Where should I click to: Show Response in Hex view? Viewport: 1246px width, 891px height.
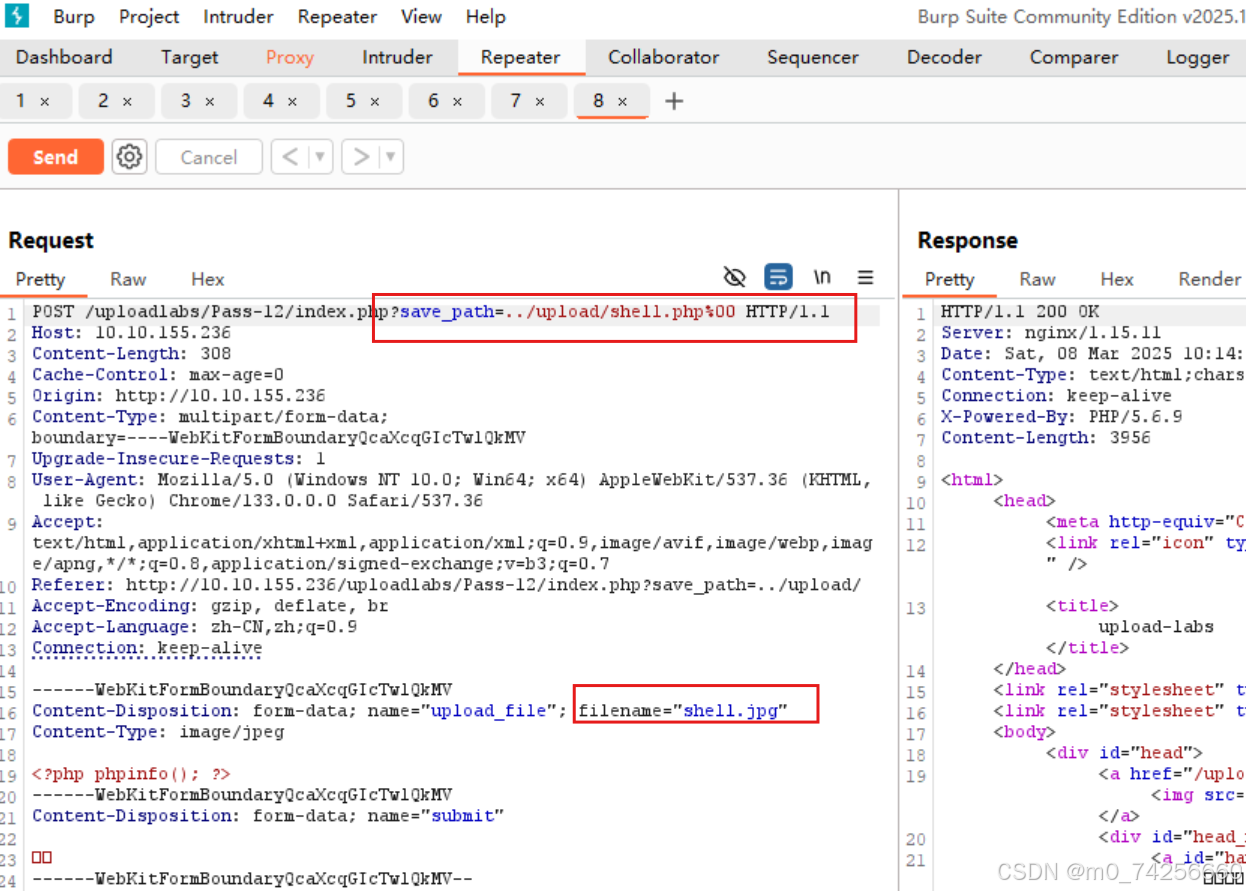tap(1117, 279)
